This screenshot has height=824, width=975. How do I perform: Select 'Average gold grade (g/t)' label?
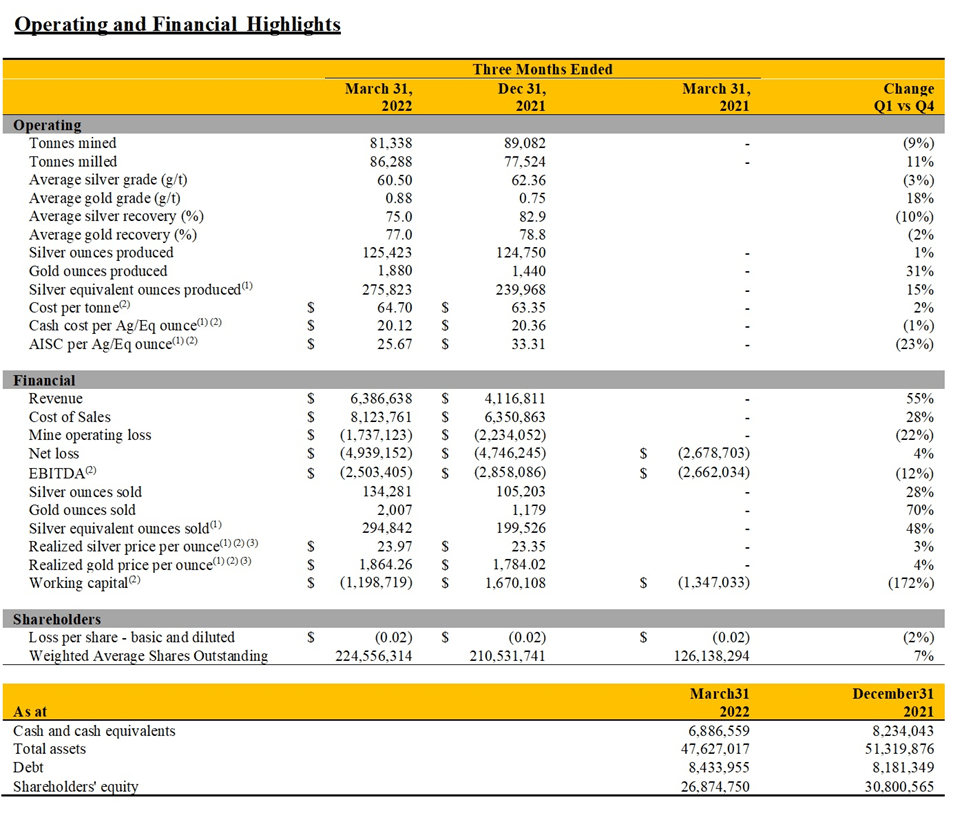(104, 198)
